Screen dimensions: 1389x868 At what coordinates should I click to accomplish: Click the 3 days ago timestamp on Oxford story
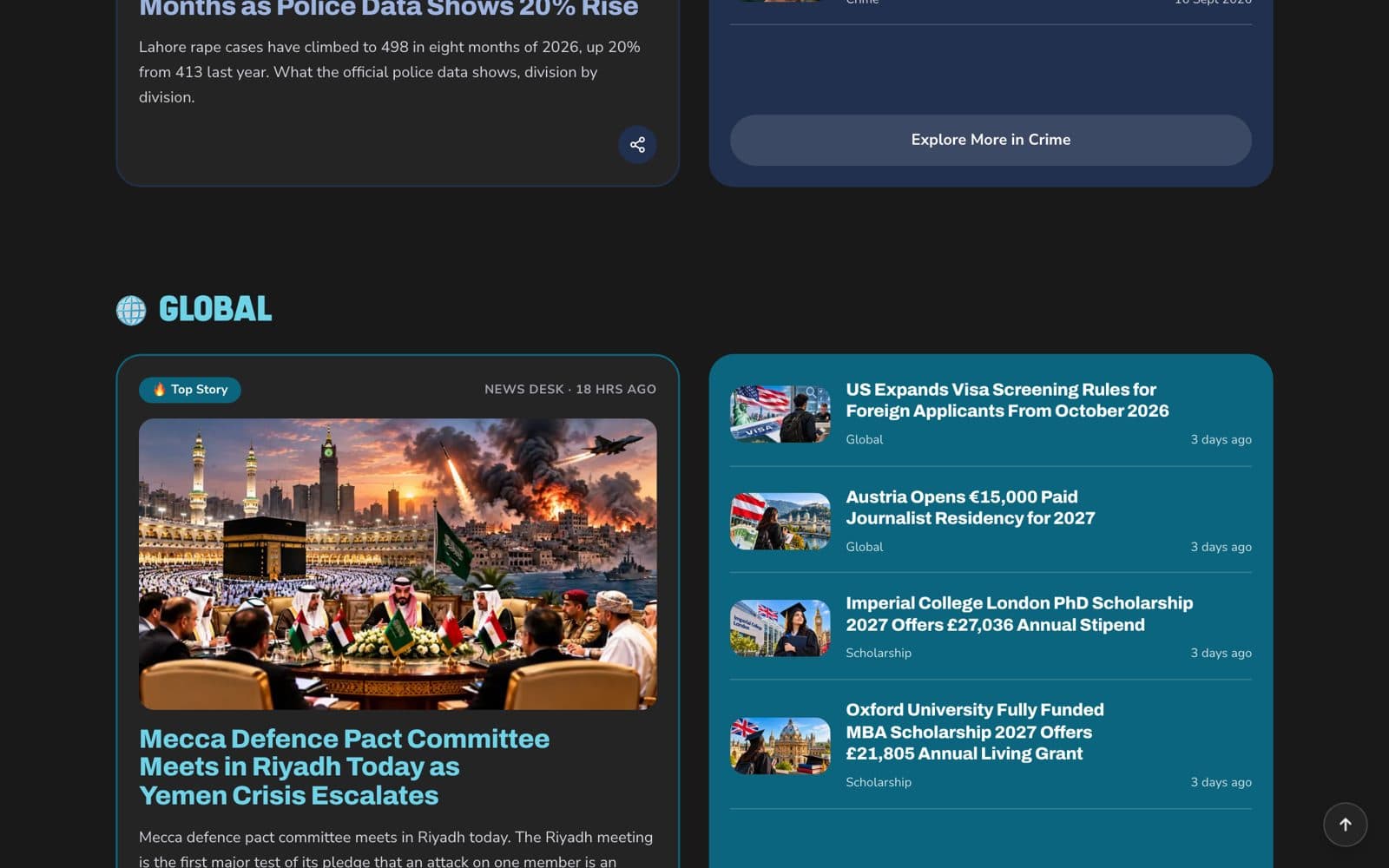[x=1221, y=782]
